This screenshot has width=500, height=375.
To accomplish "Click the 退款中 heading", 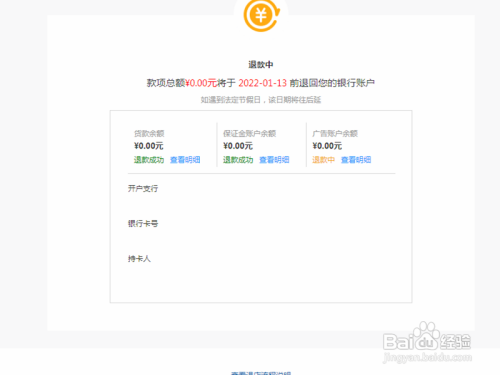I will pyautogui.click(x=261, y=64).
